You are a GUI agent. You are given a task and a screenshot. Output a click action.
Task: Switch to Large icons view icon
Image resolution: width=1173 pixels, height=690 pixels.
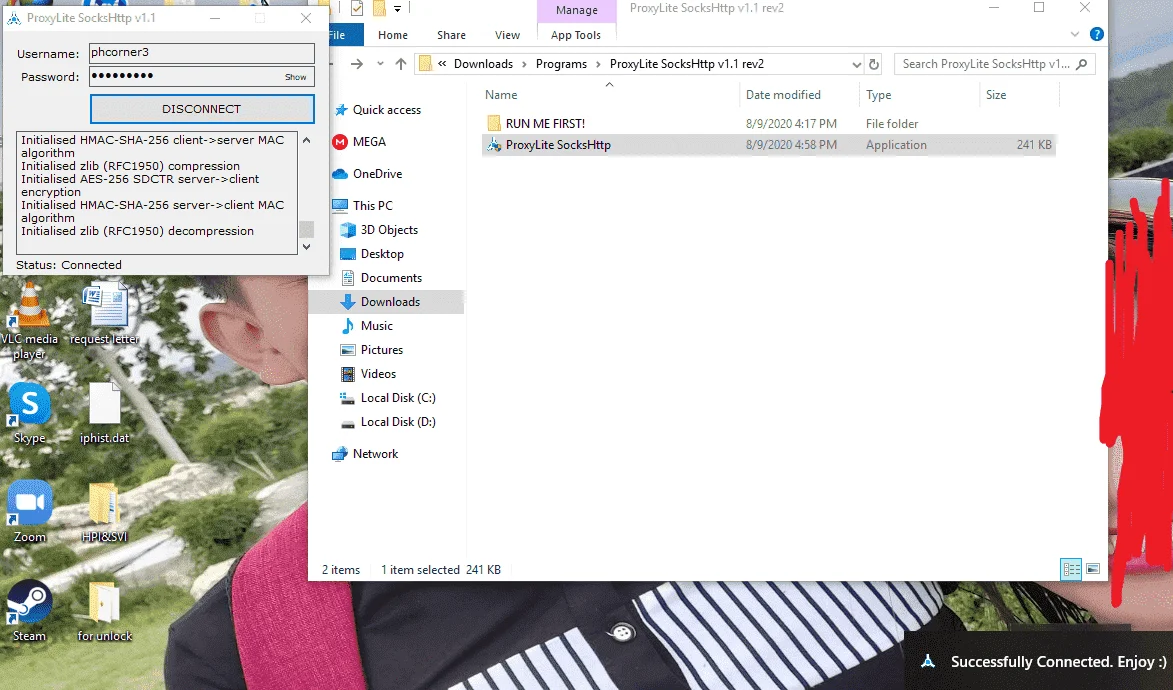[1093, 569]
